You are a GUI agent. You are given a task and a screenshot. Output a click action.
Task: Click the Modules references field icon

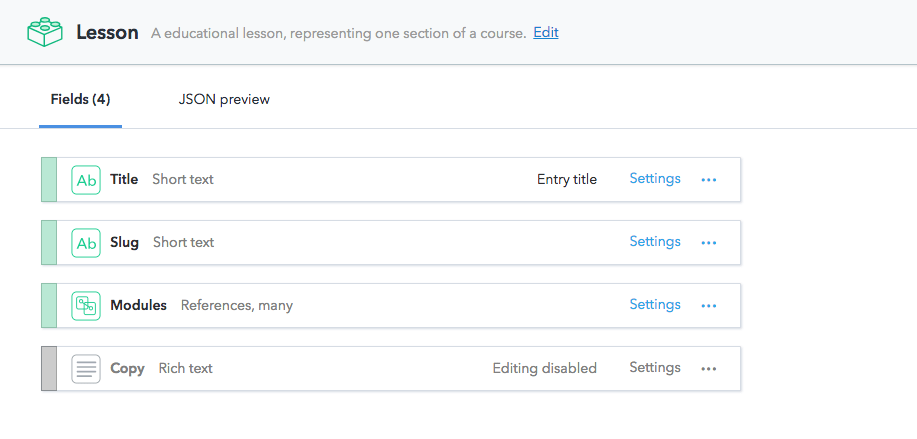tap(86, 306)
